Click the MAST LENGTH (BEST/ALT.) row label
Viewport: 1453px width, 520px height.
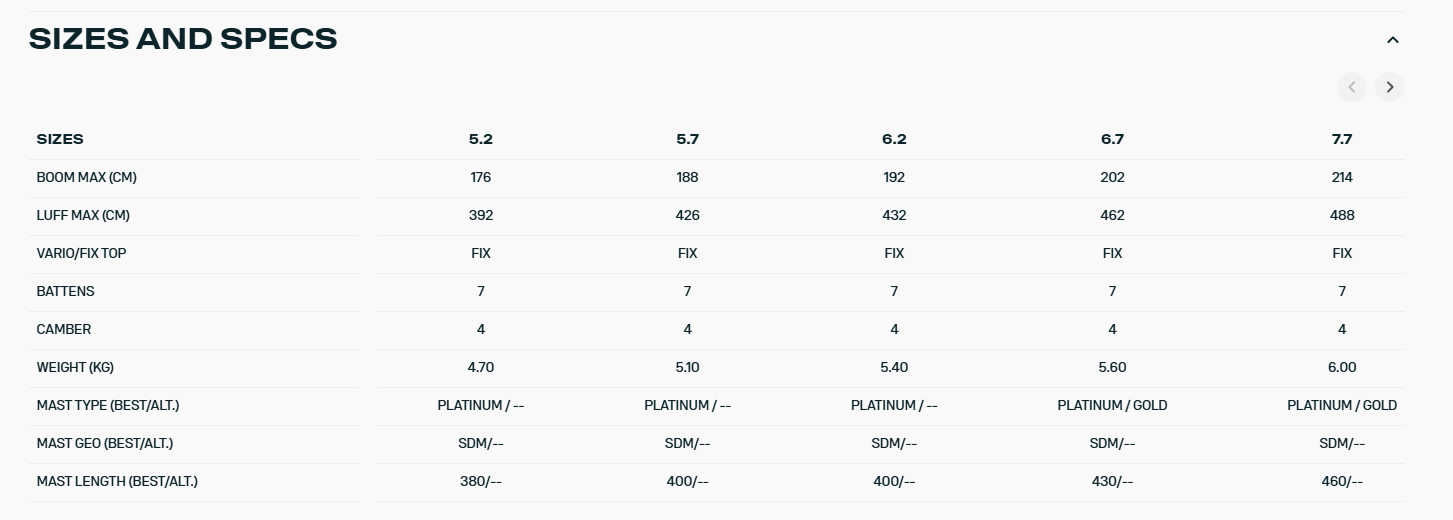point(117,481)
